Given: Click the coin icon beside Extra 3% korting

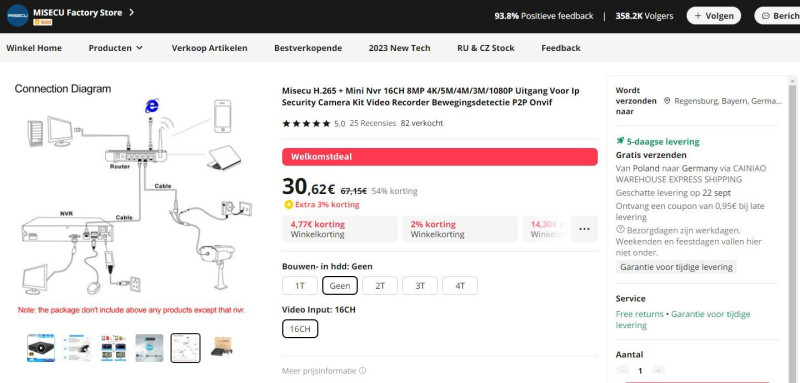Looking at the screenshot, I should (x=288, y=205).
